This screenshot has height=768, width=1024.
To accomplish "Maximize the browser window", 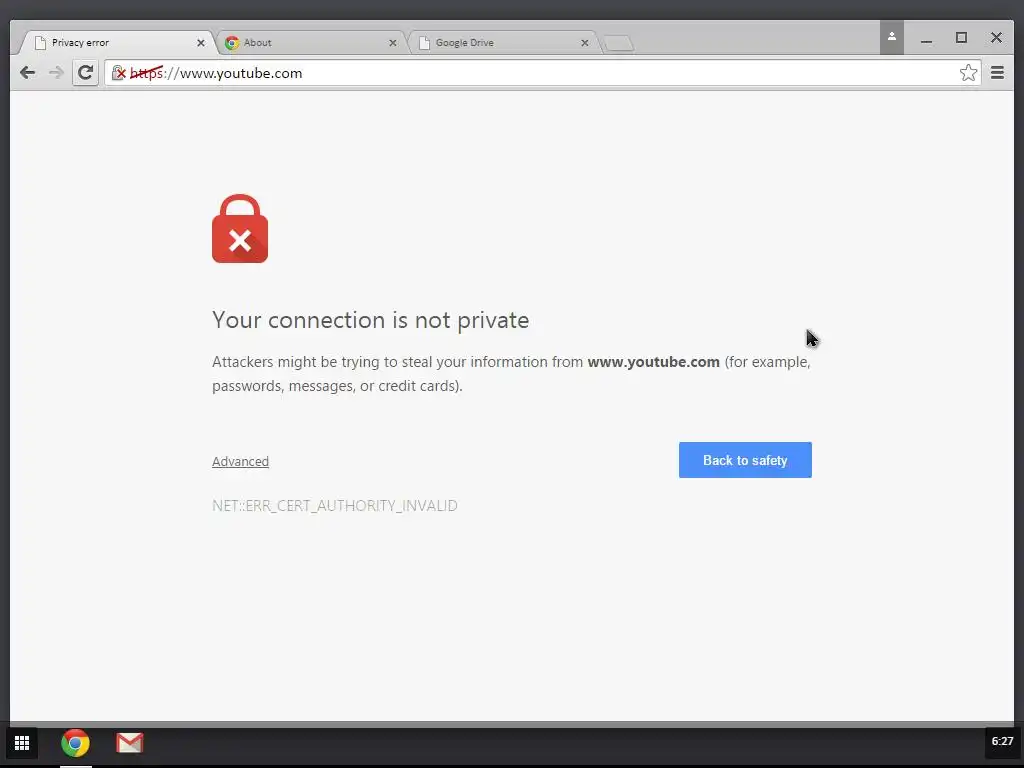I will pyautogui.click(x=961, y=38).
